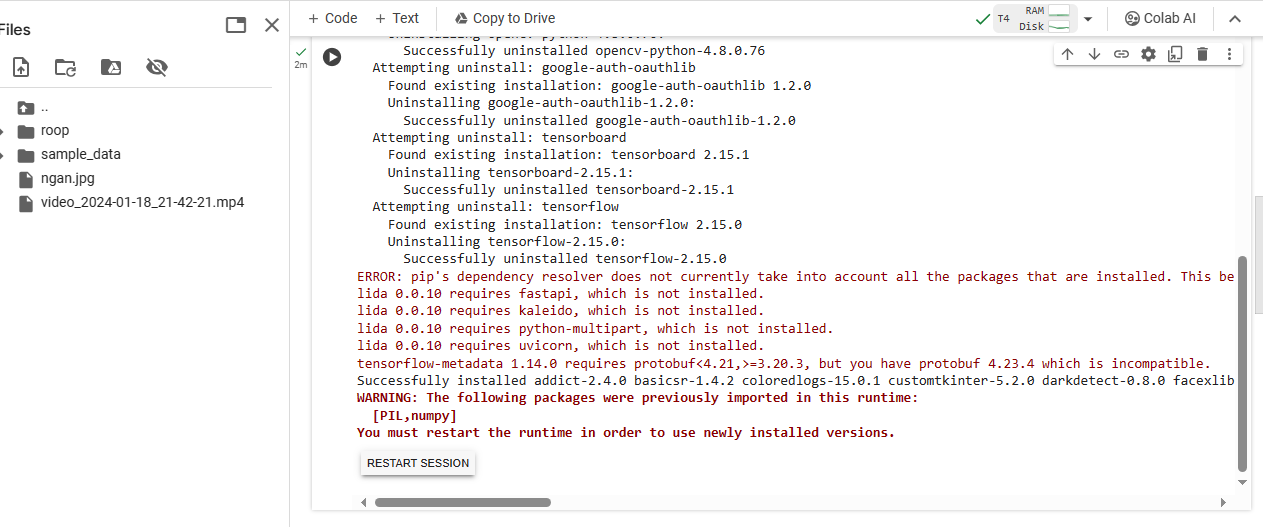
Task: Upload a file to session storage
Action: (x=20, y=67)
